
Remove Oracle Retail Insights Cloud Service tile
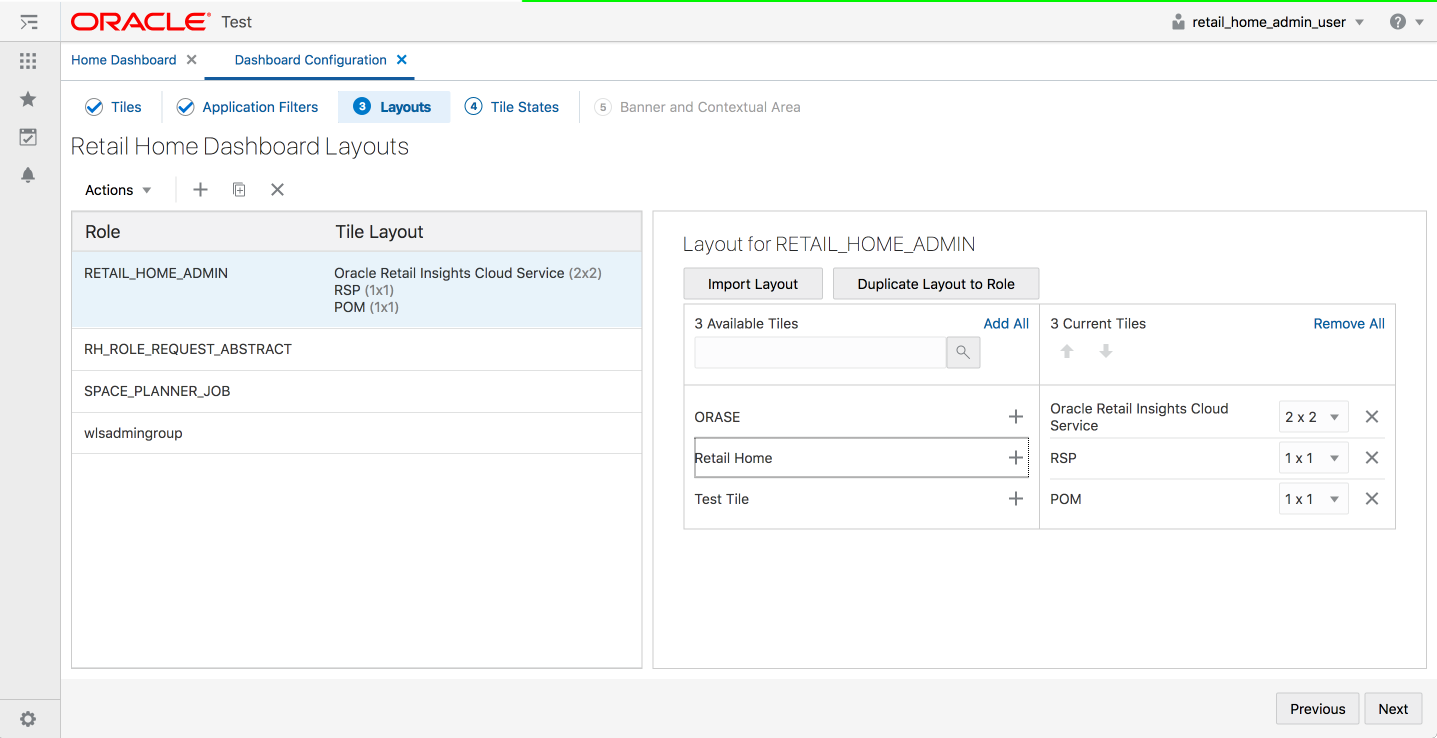[x=1372, y=417]
